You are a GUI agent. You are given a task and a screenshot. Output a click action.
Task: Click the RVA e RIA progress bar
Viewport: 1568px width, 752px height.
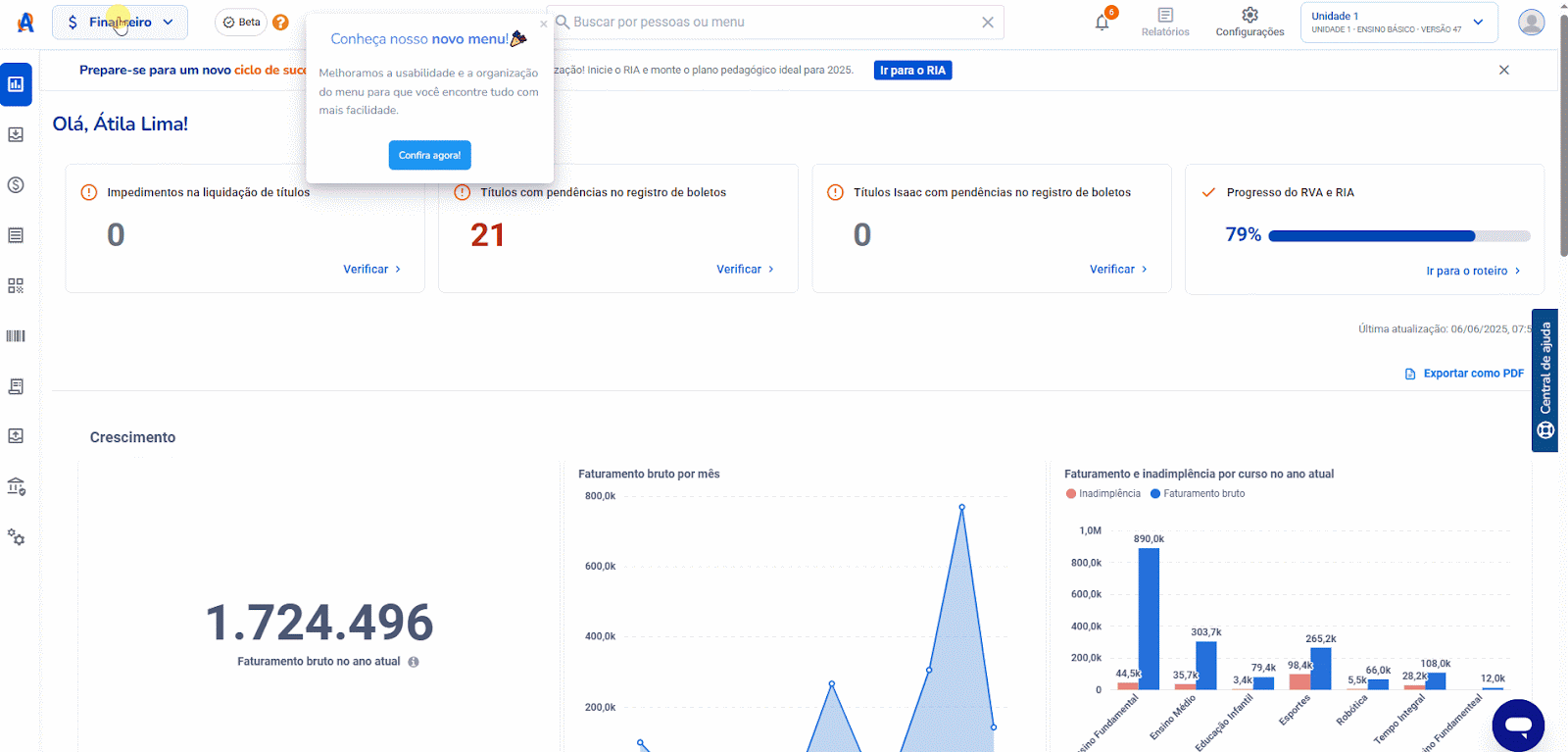1398,236
